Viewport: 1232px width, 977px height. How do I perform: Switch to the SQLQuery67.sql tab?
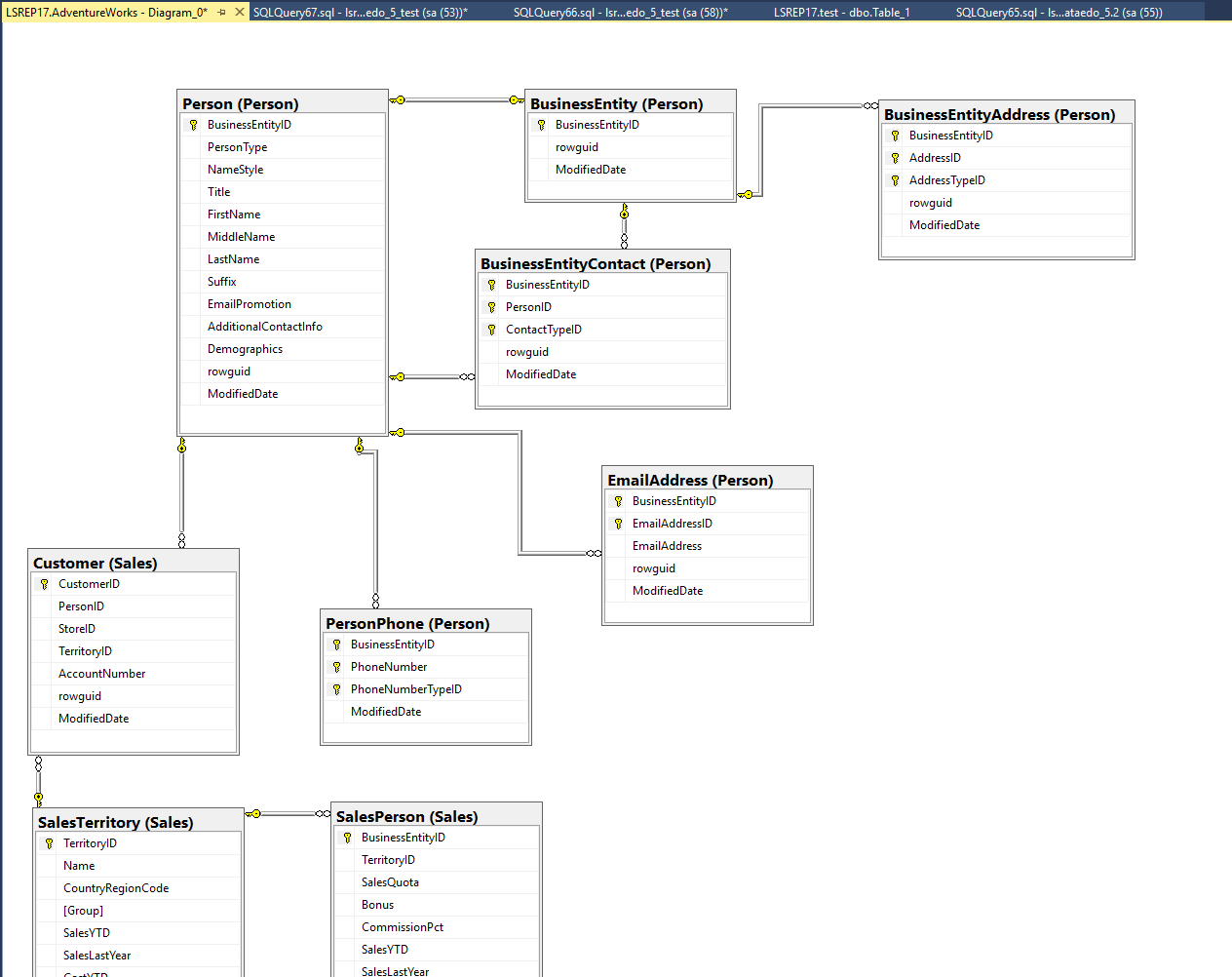(x=360, y=13)
